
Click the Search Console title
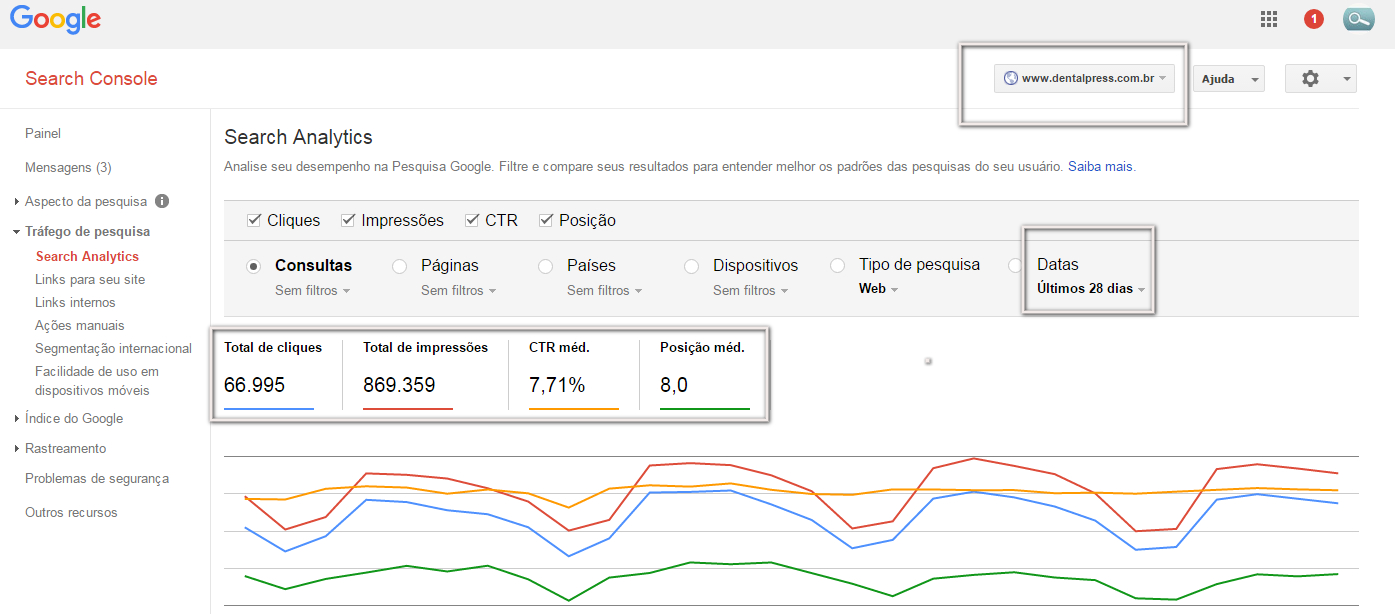point(91,79)
